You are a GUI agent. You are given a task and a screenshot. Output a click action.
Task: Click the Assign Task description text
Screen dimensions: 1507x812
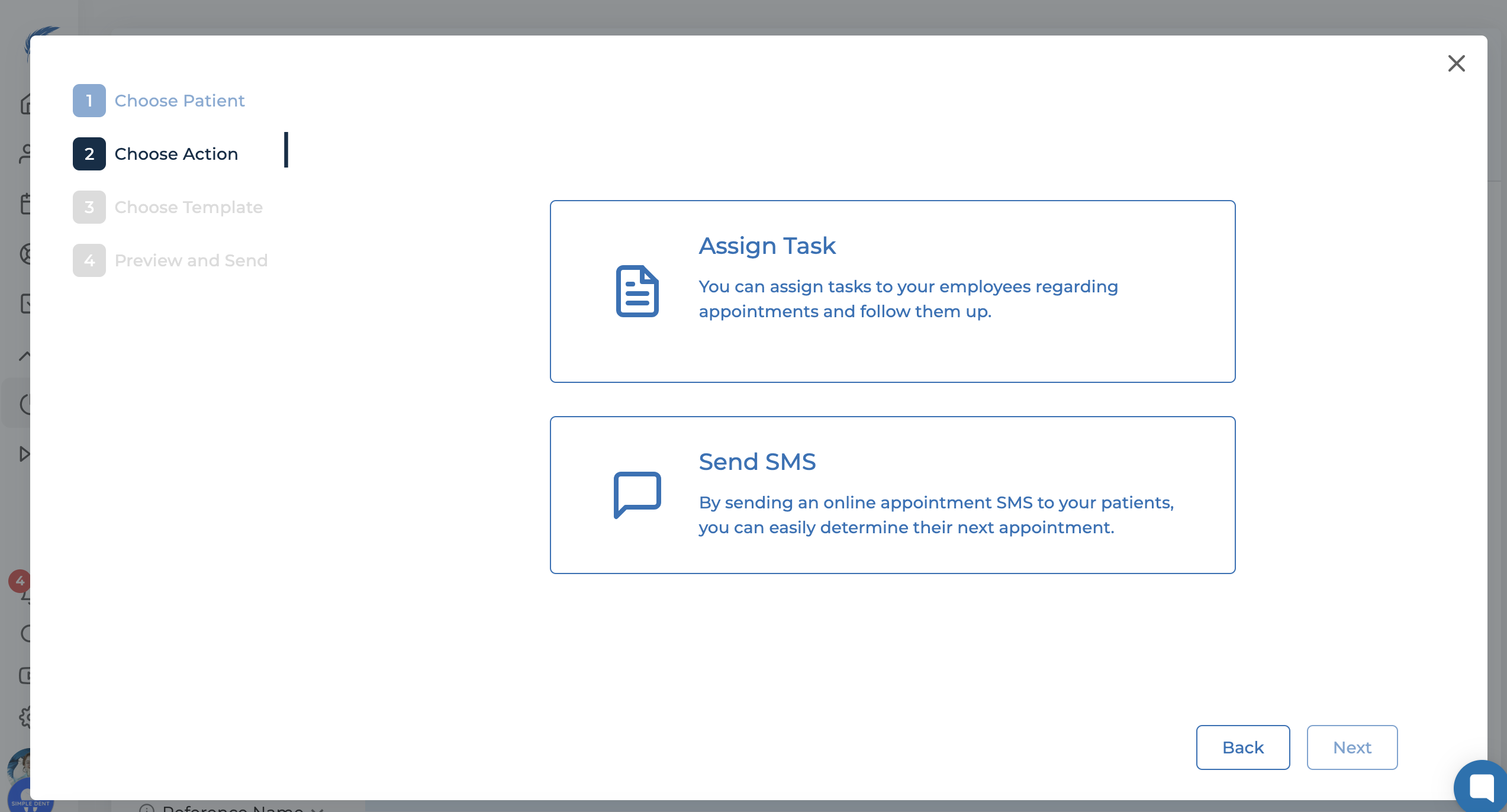click(907, 299)
